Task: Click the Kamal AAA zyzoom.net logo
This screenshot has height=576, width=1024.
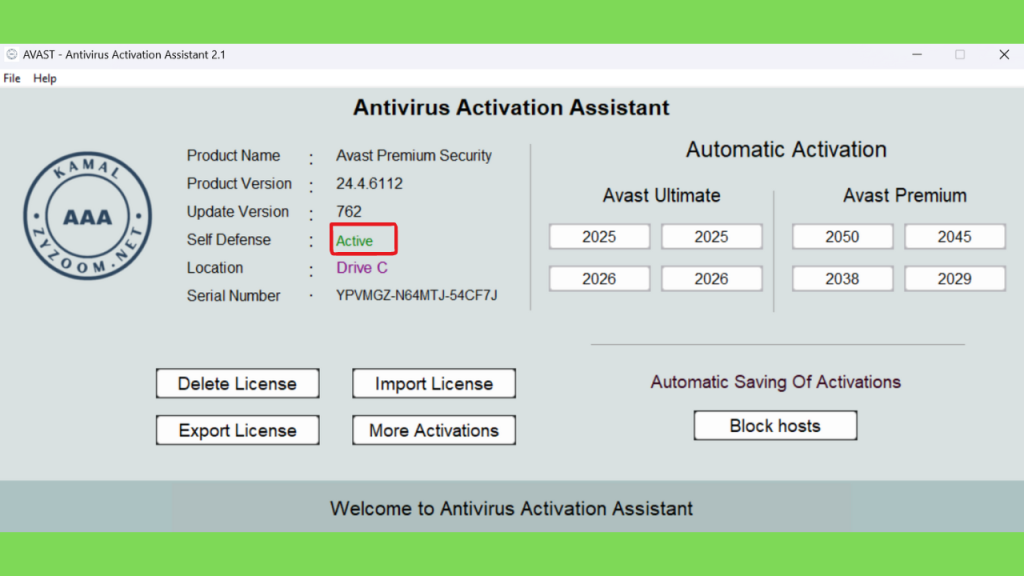Action: pyautogui.click(x=88, y=216)
